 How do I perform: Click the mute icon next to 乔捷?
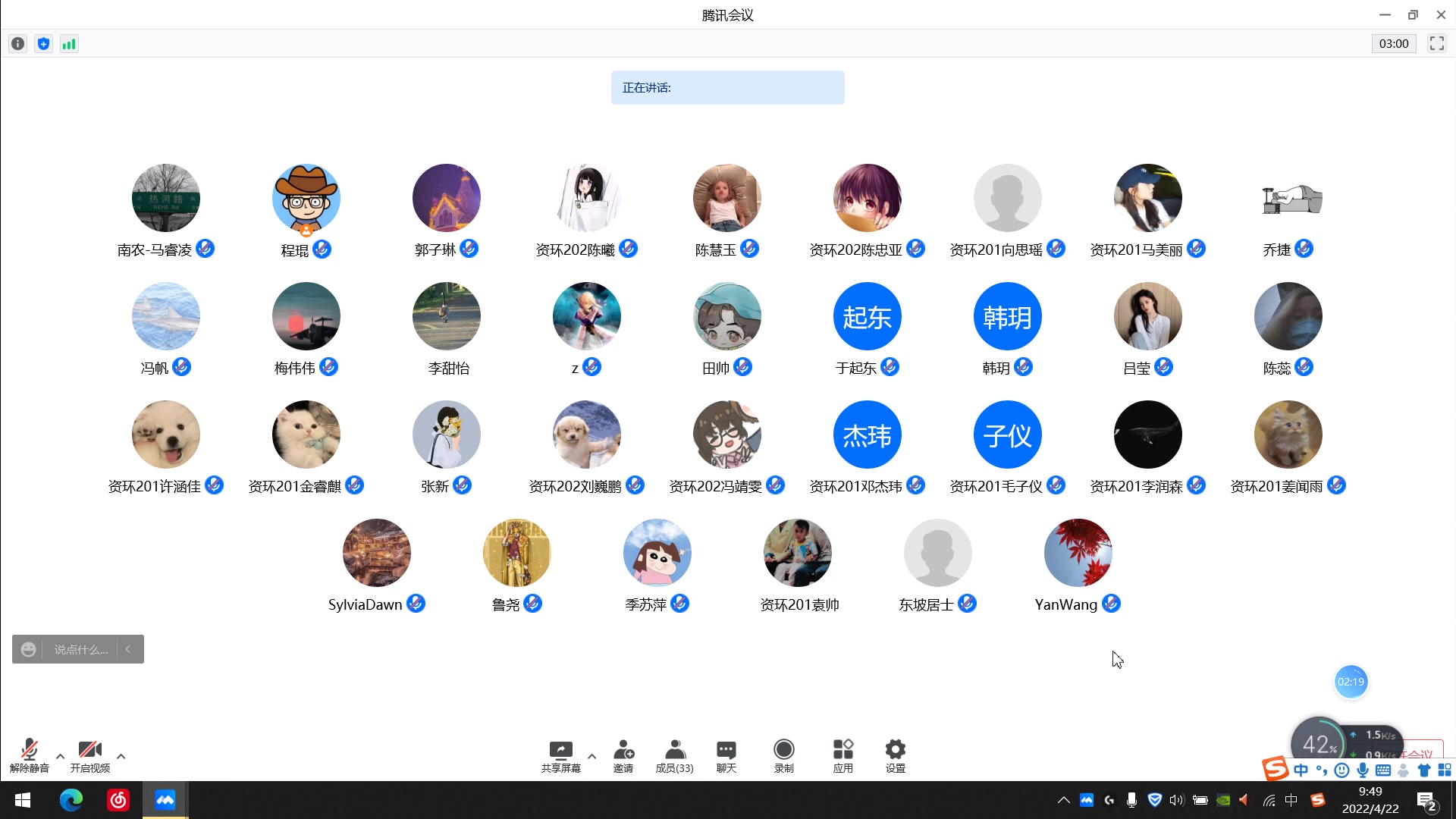click(x=1304, y=249)
